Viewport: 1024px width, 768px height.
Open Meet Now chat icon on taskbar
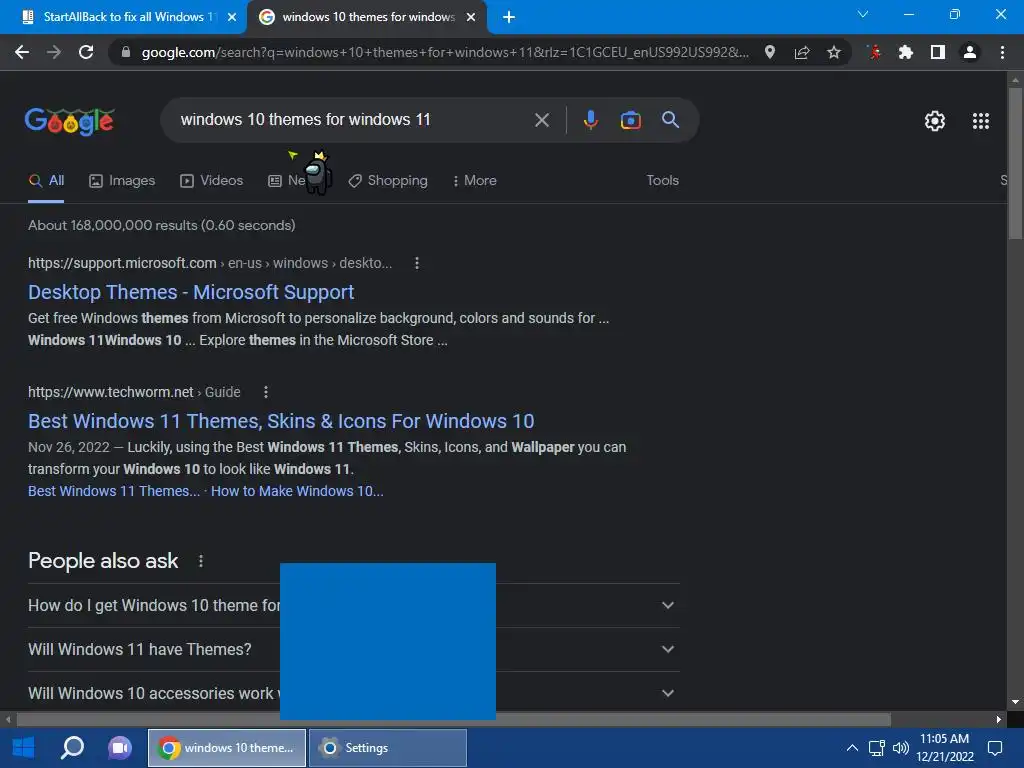pyautogui.click(x=120, y=748)
